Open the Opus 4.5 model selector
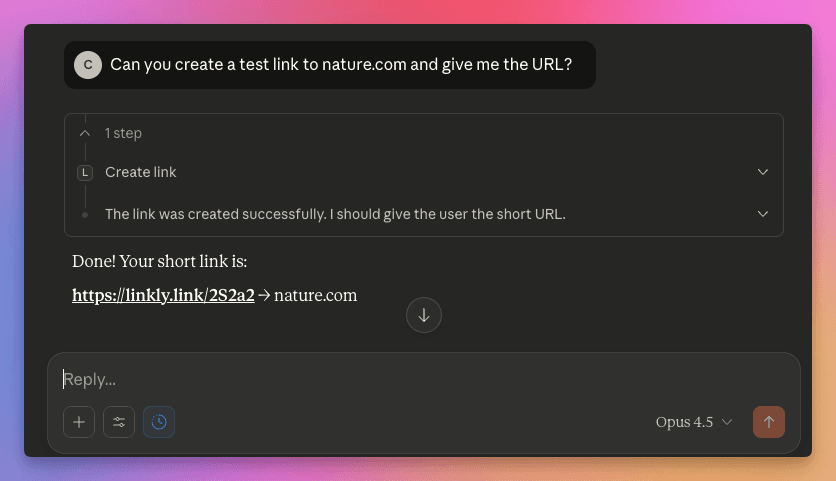Screen dimensions: 836x481 (694, 422)
